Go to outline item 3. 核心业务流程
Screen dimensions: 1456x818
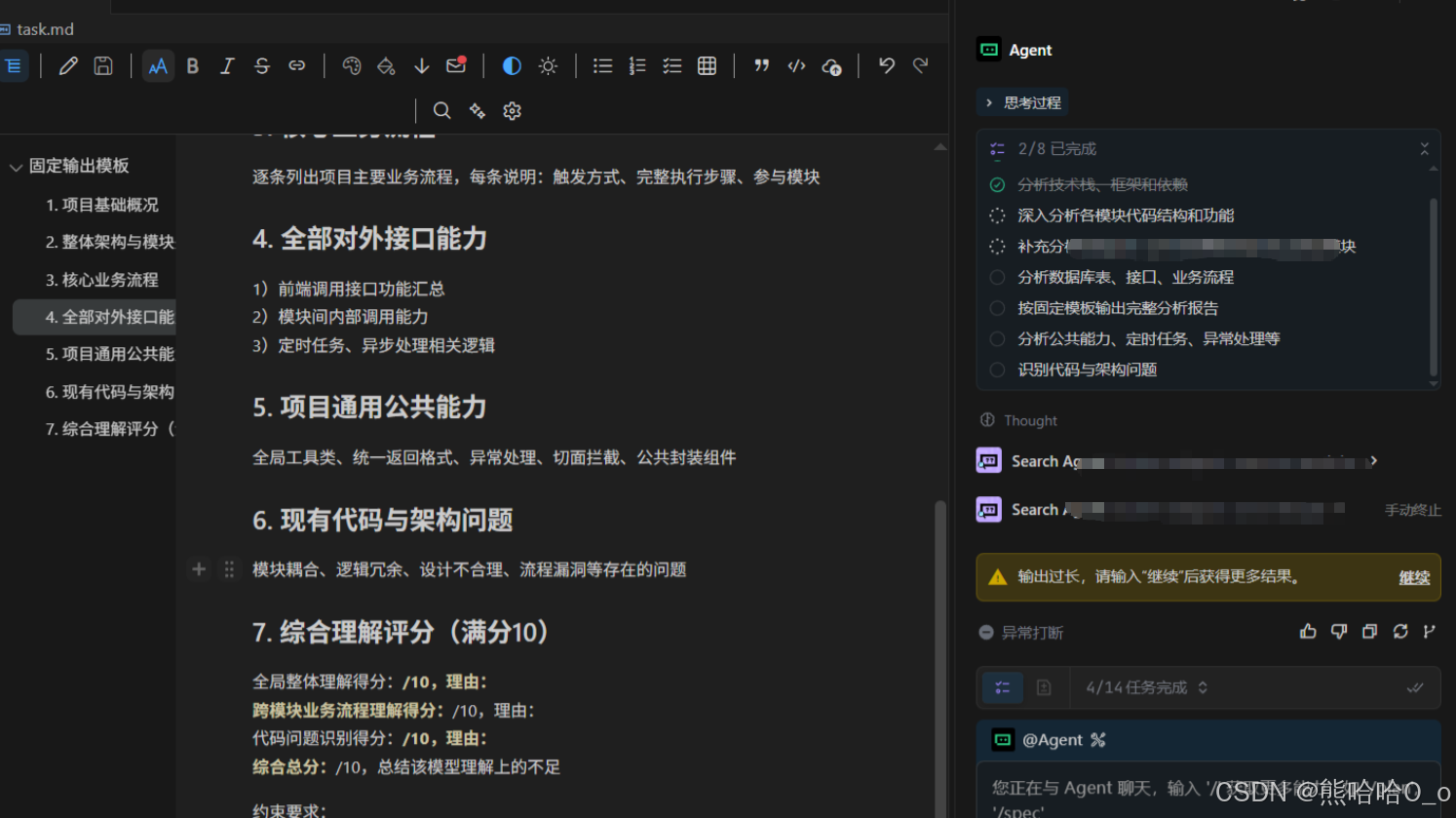click(x=102, y=280)
